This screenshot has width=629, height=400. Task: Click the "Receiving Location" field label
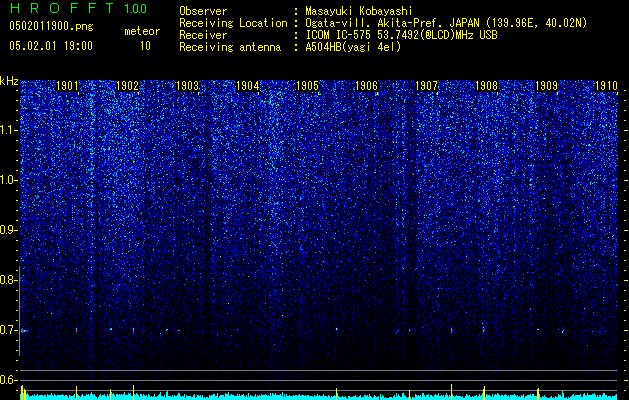[233, 23]
